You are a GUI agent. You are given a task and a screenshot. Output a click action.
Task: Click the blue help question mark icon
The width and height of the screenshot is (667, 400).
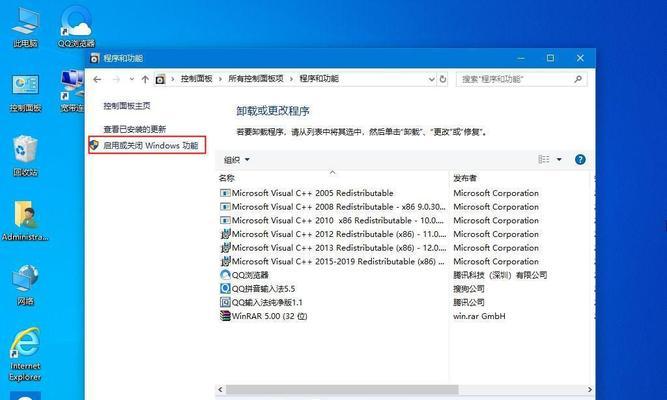[580, 160]
